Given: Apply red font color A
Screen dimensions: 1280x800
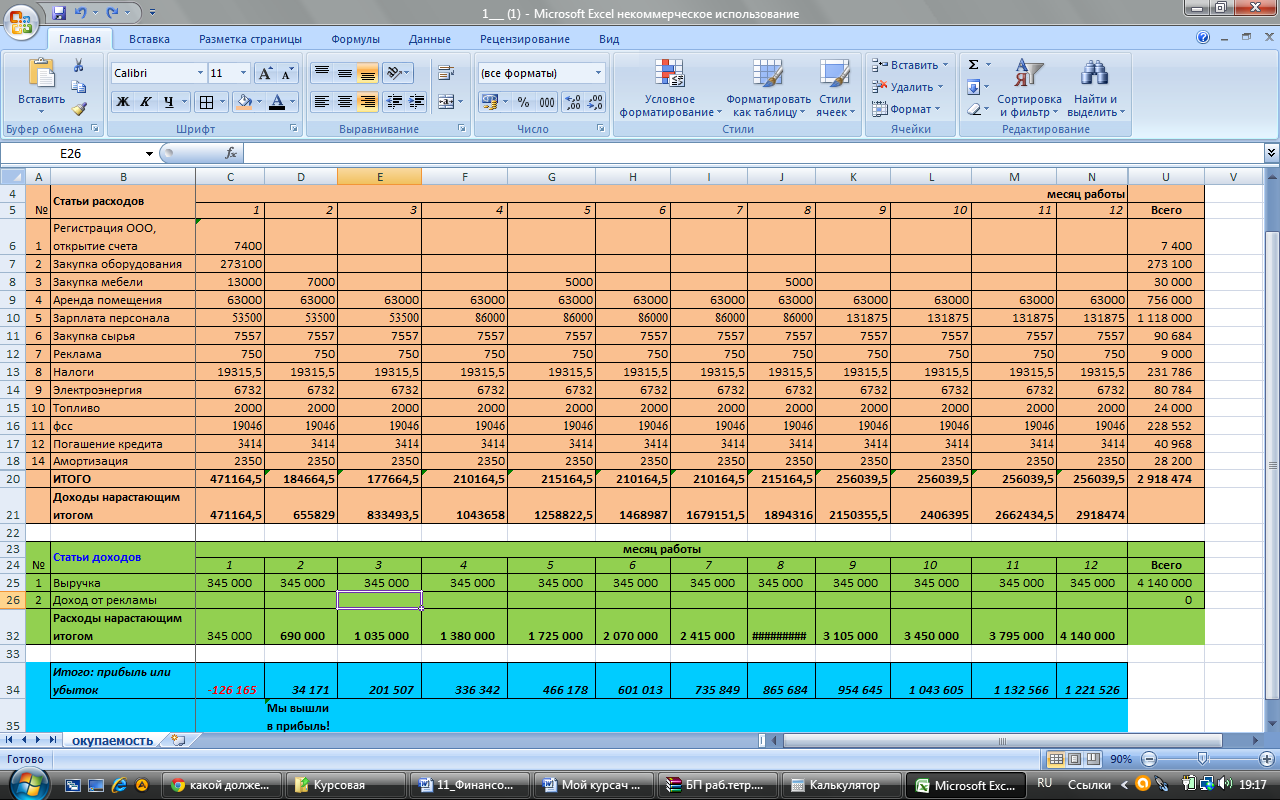Looking at the screenshot, I should [277, 102].
